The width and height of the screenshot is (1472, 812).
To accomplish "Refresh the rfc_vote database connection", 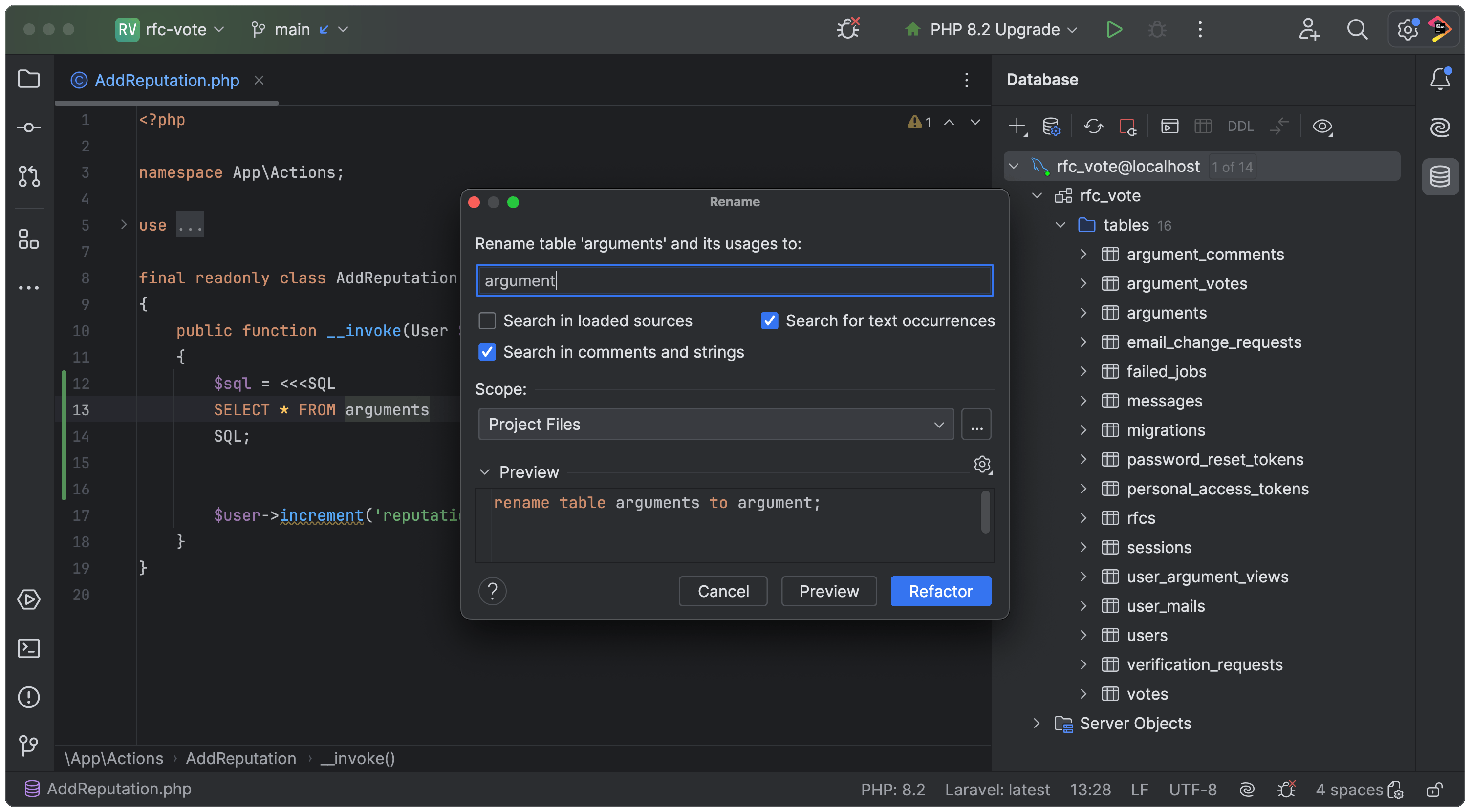I will [1093, 126].
